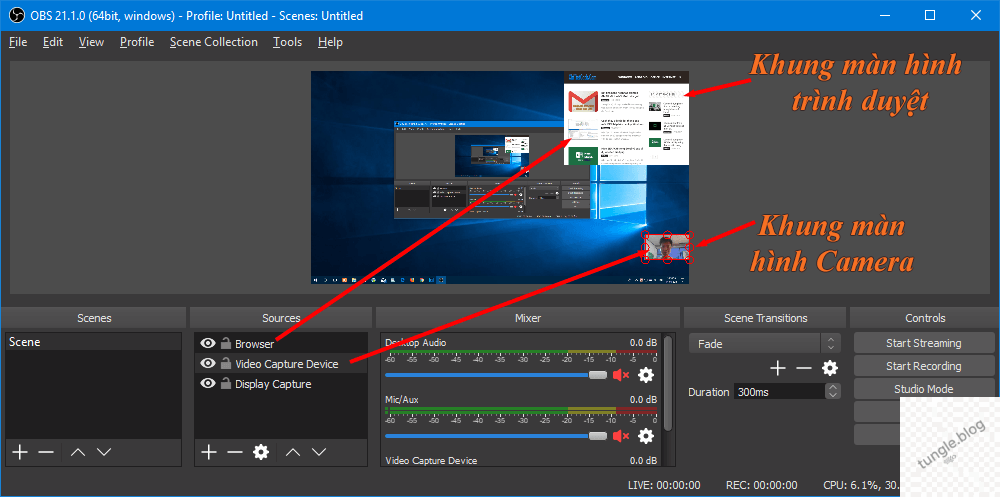Move source down with arrow icon

(319, 452)
